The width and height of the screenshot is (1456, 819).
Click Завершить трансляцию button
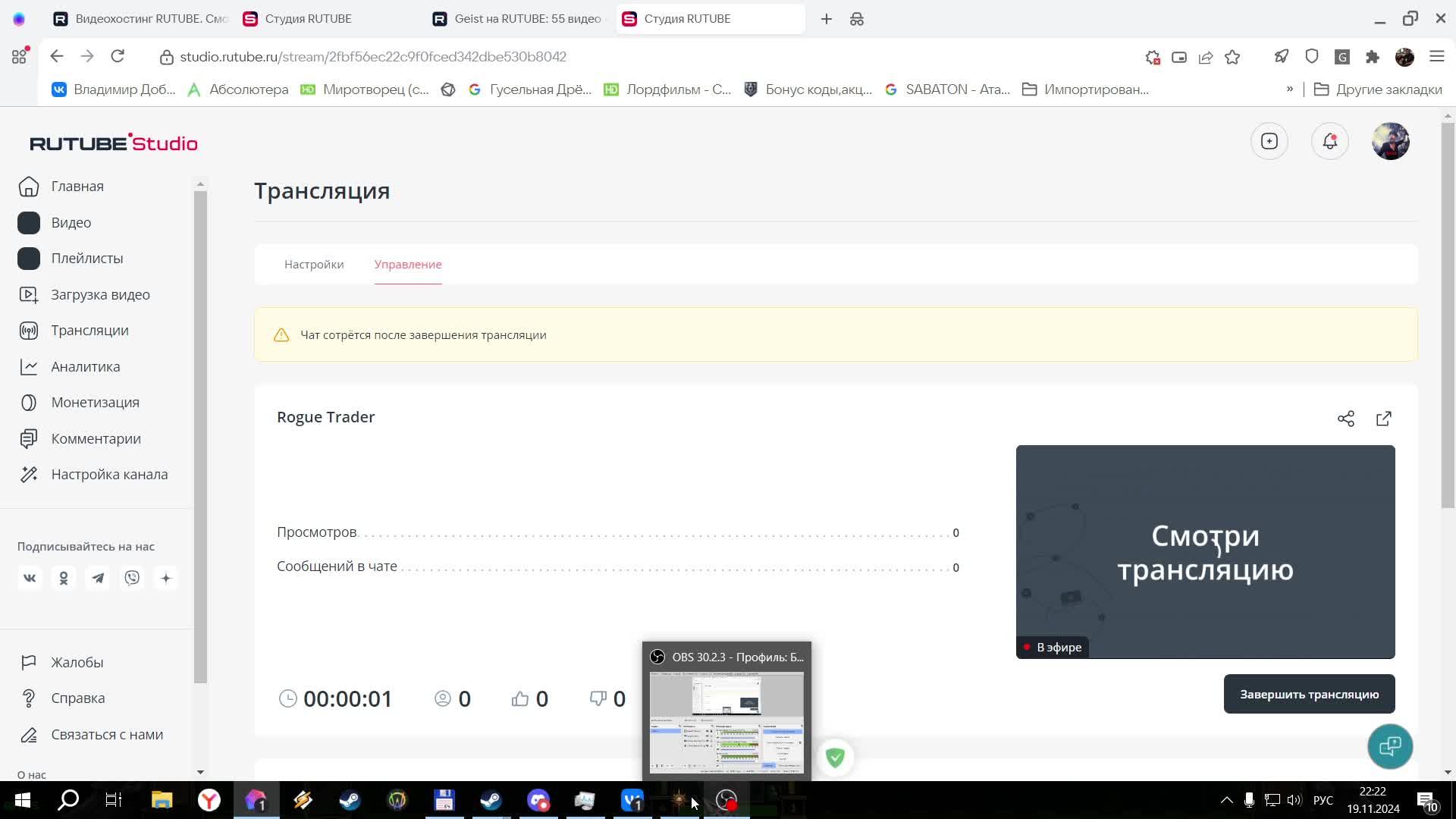[x=1310, y=695]
